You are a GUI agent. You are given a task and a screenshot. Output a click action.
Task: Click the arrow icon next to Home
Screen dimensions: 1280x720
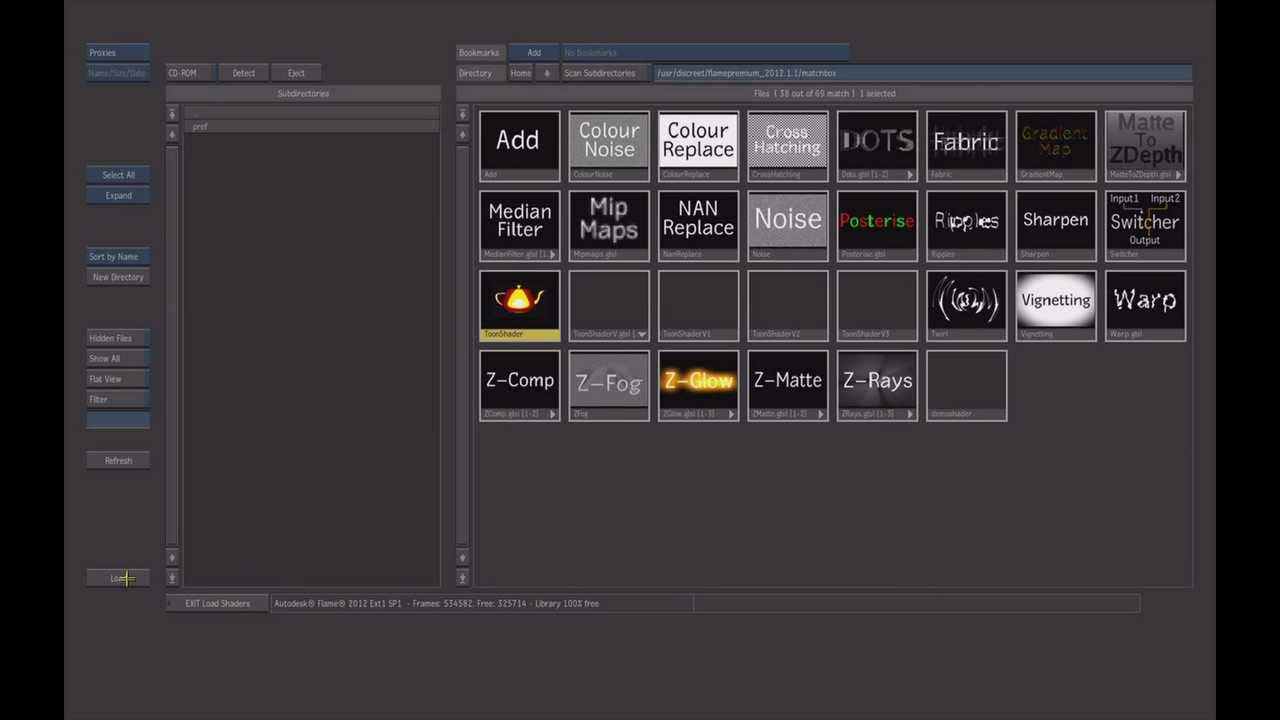tap(547, 73)
